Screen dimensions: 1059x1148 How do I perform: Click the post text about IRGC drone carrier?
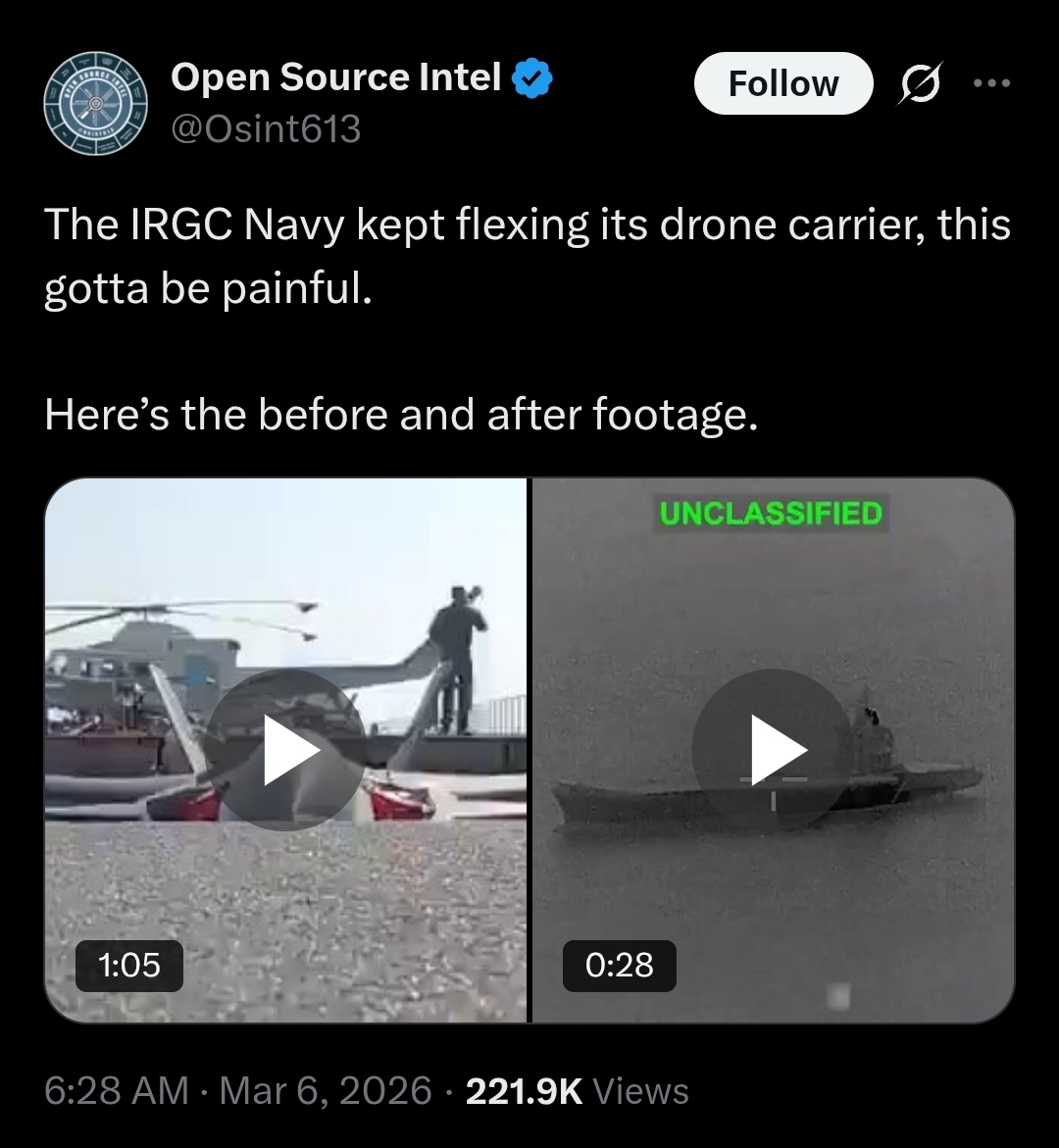(x=528, y=256)
